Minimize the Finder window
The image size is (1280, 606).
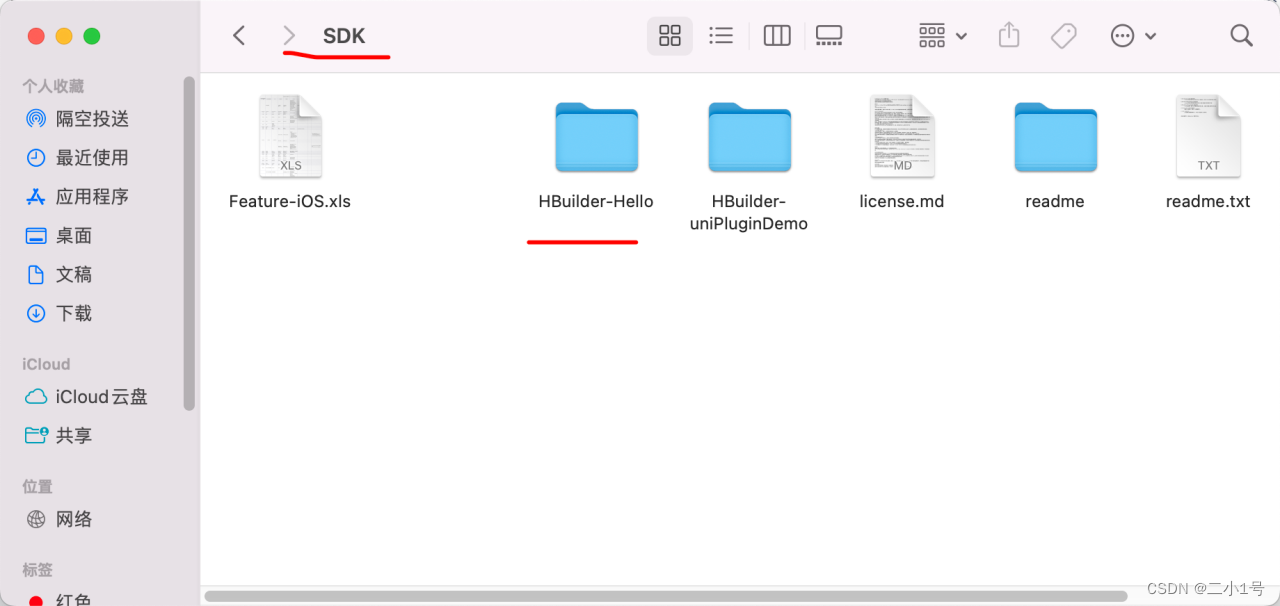tap(64, 36)
